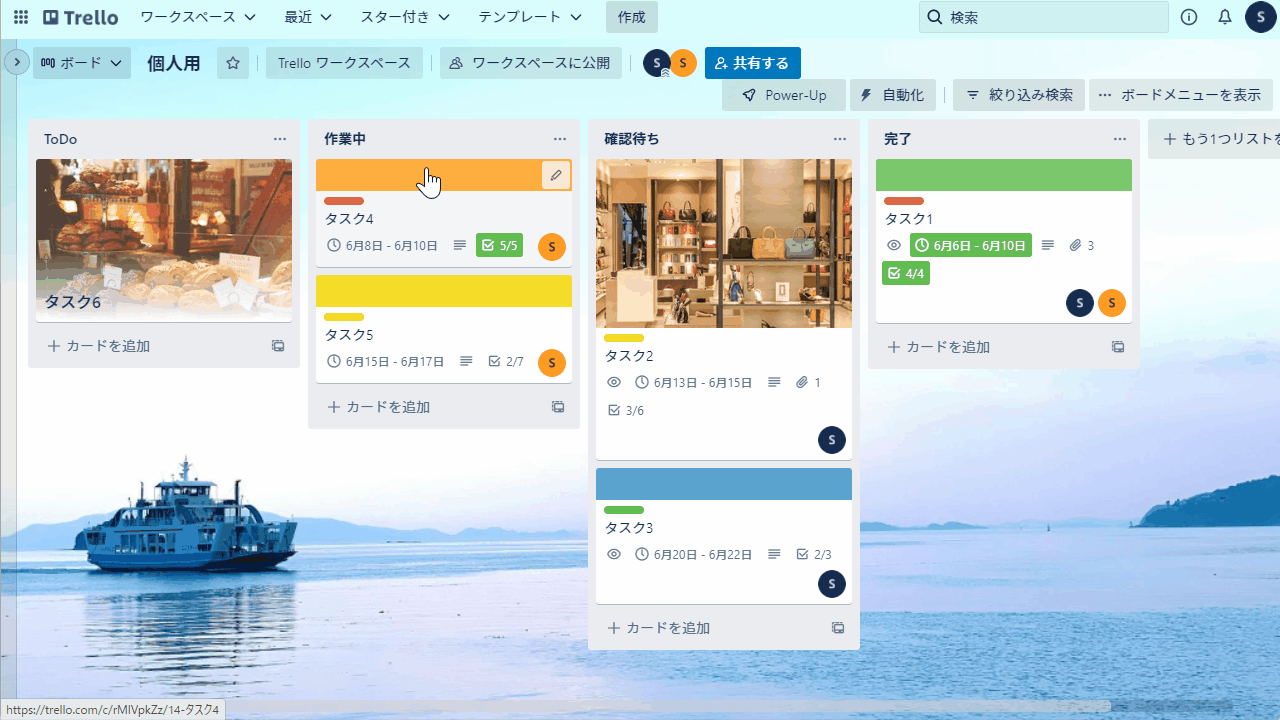Image resolution: width=1280 pixels, height=720 pixels.
Task: Open the テンプレート dropdown menu
Action: coord(530,17)
